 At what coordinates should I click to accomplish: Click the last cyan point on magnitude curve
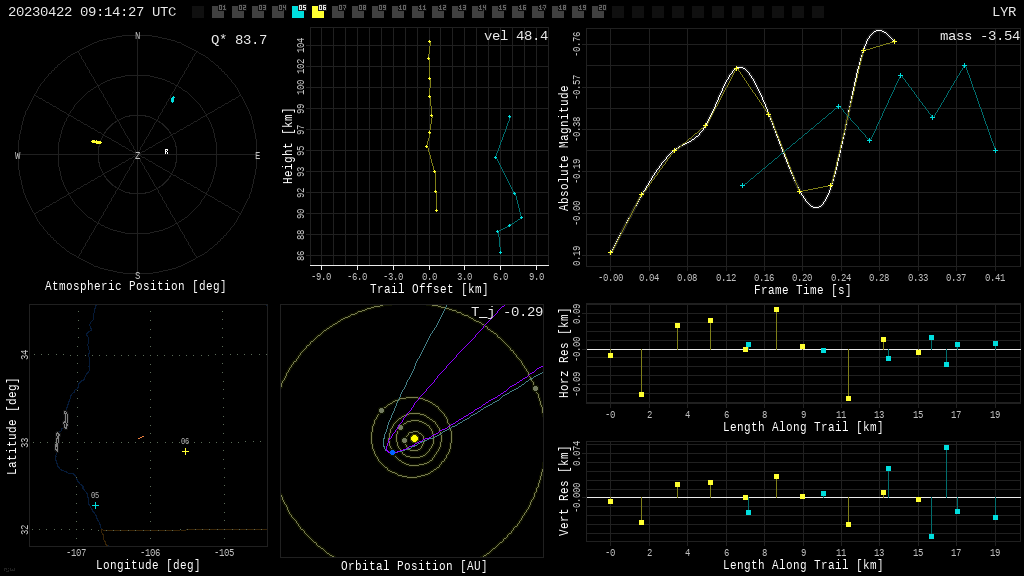click(x=995, y=150)
